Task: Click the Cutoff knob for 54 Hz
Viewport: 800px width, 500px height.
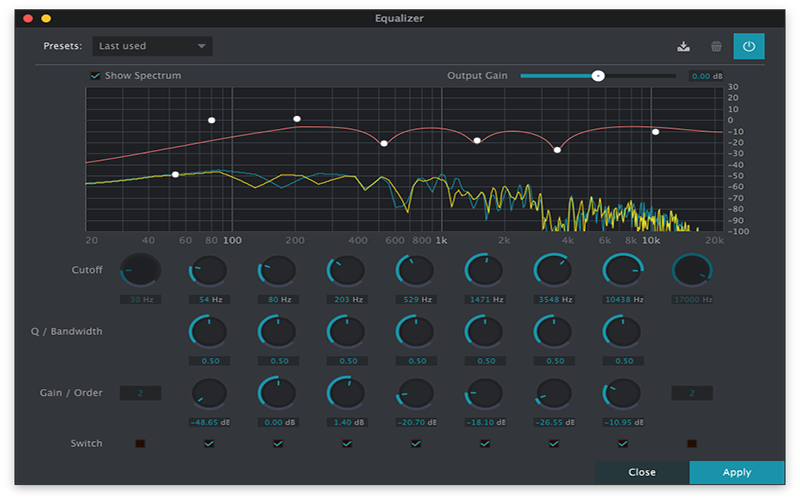Action: tap(209, 270)
